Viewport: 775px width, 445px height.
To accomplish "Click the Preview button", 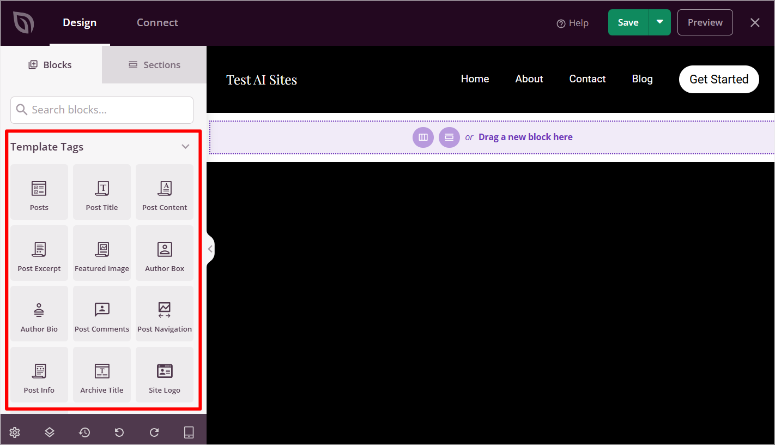I will click(705, 22).
